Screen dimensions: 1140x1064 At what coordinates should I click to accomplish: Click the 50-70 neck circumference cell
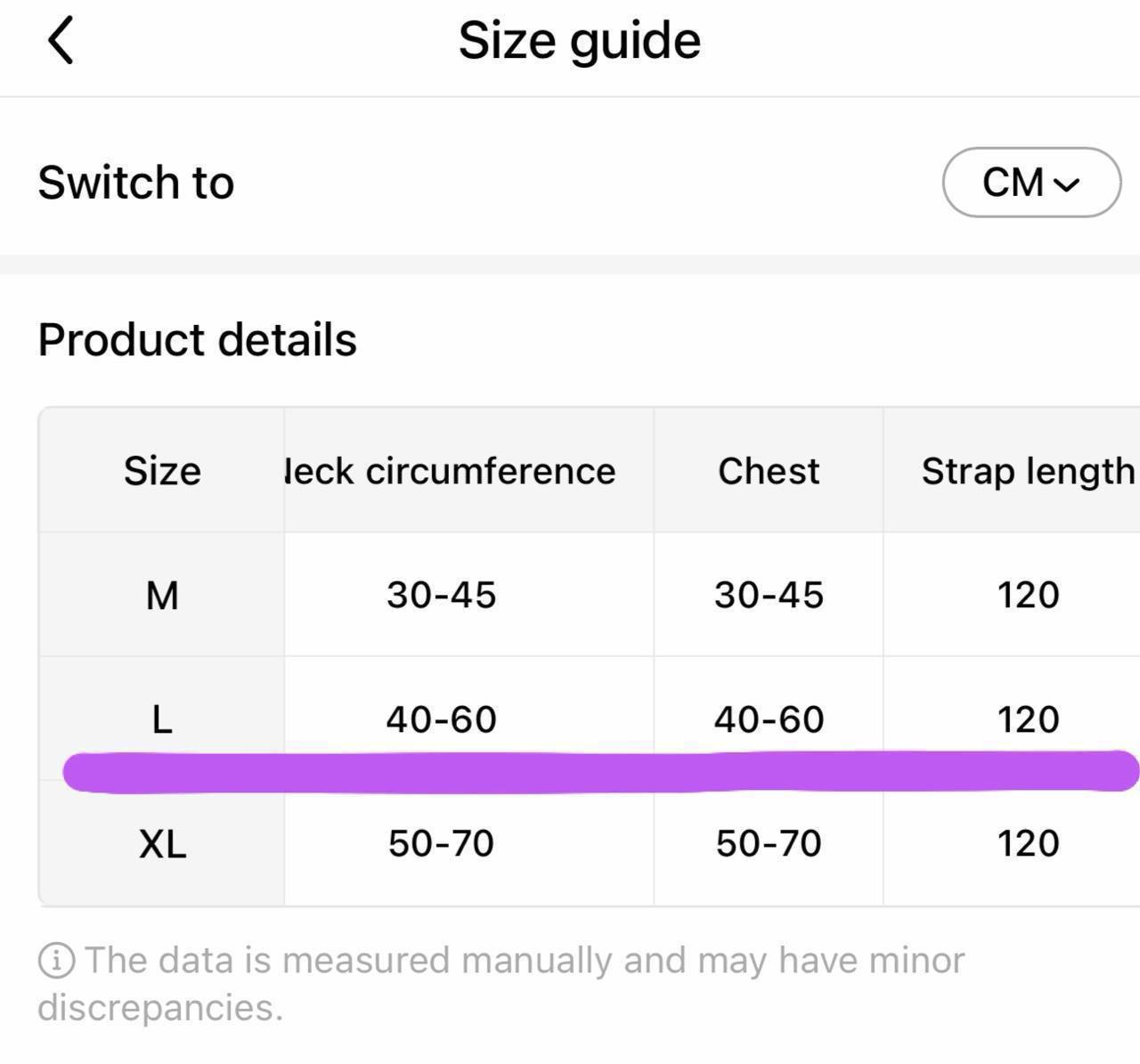[442, 843]
